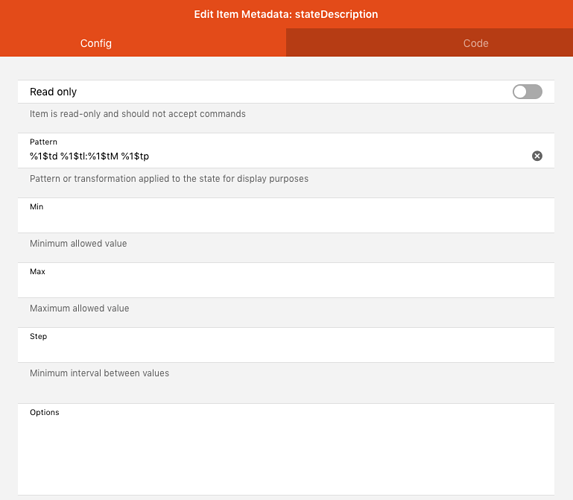
Task: Click the 'Minimum allowed value' hint
Action: coord(78,243)
